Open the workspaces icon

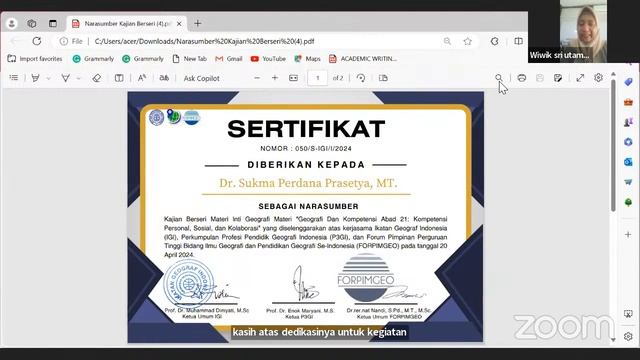[x=32, y=24]
